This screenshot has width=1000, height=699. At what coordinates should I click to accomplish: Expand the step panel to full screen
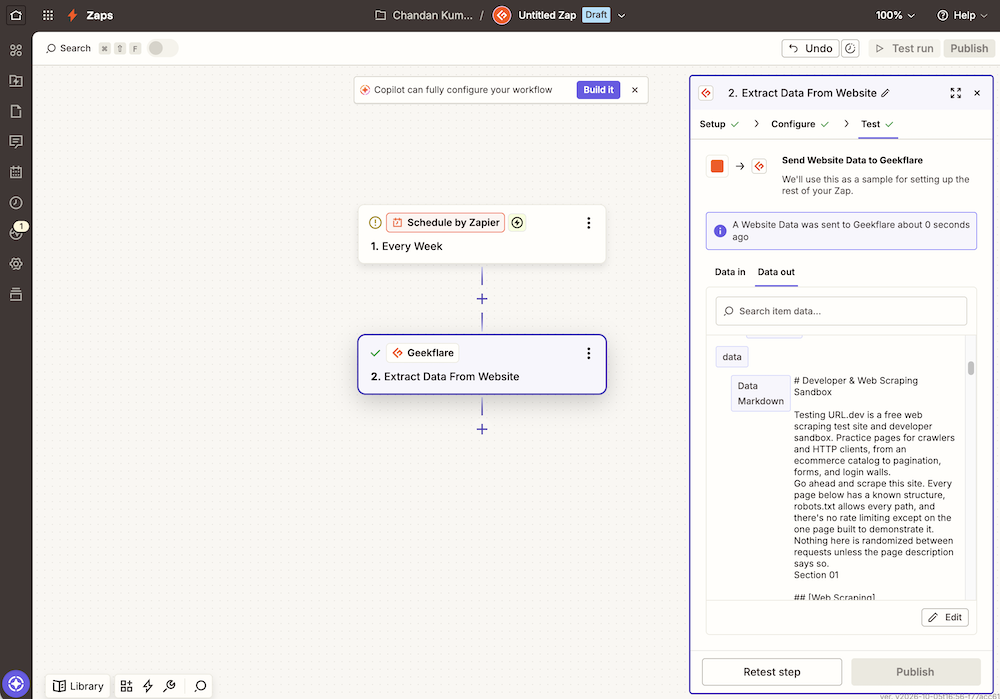955,93
